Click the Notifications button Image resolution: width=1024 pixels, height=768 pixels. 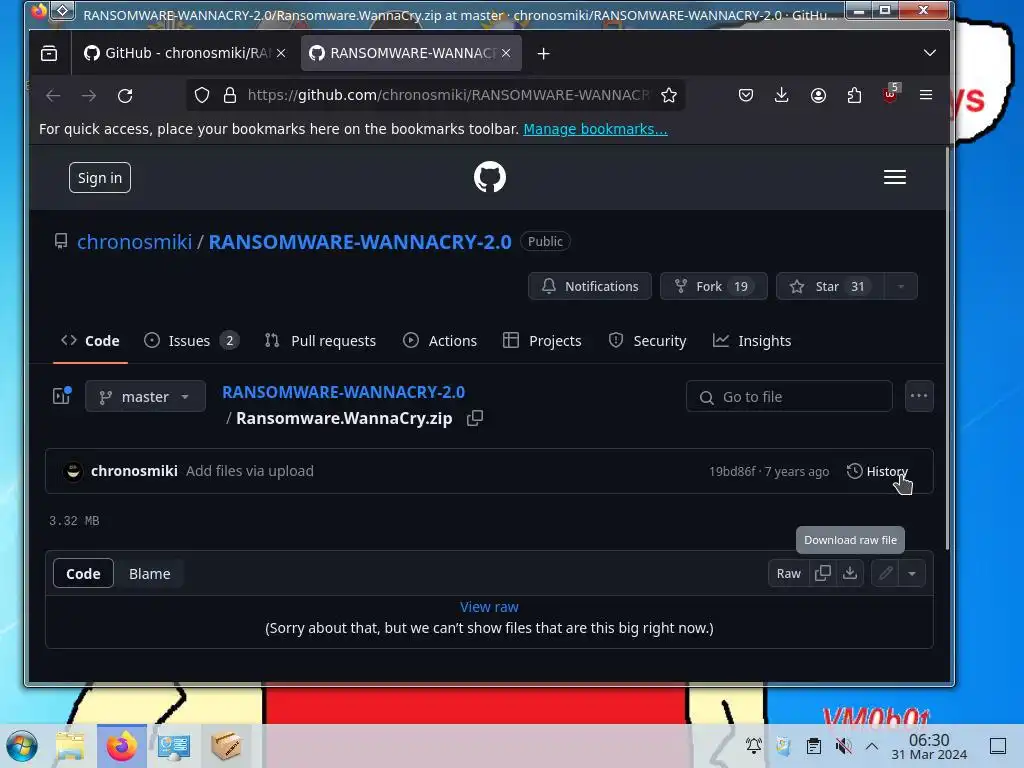(x=590, y=286)
